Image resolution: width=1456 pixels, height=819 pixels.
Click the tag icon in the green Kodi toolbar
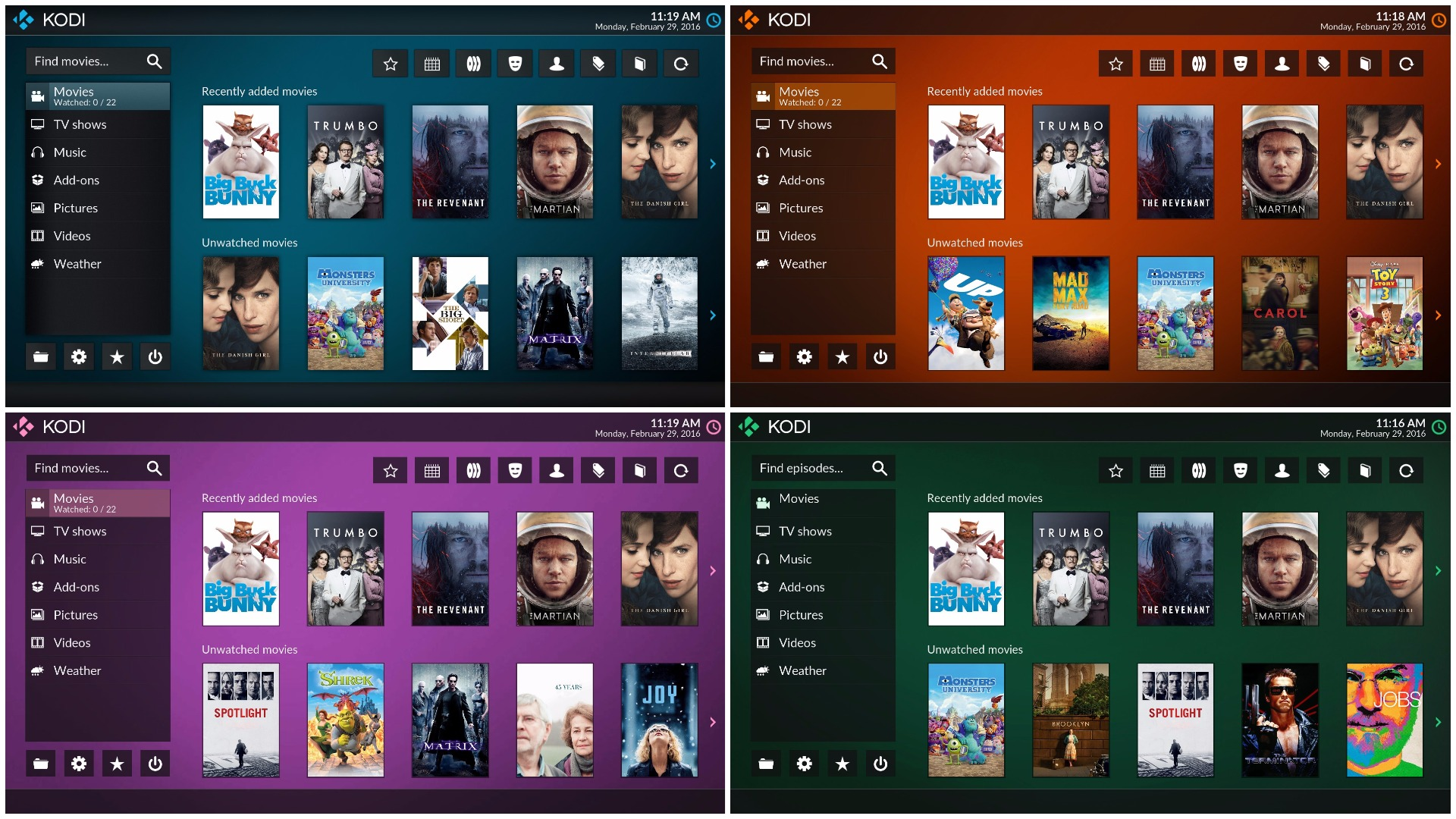[x=1323, y=471]
